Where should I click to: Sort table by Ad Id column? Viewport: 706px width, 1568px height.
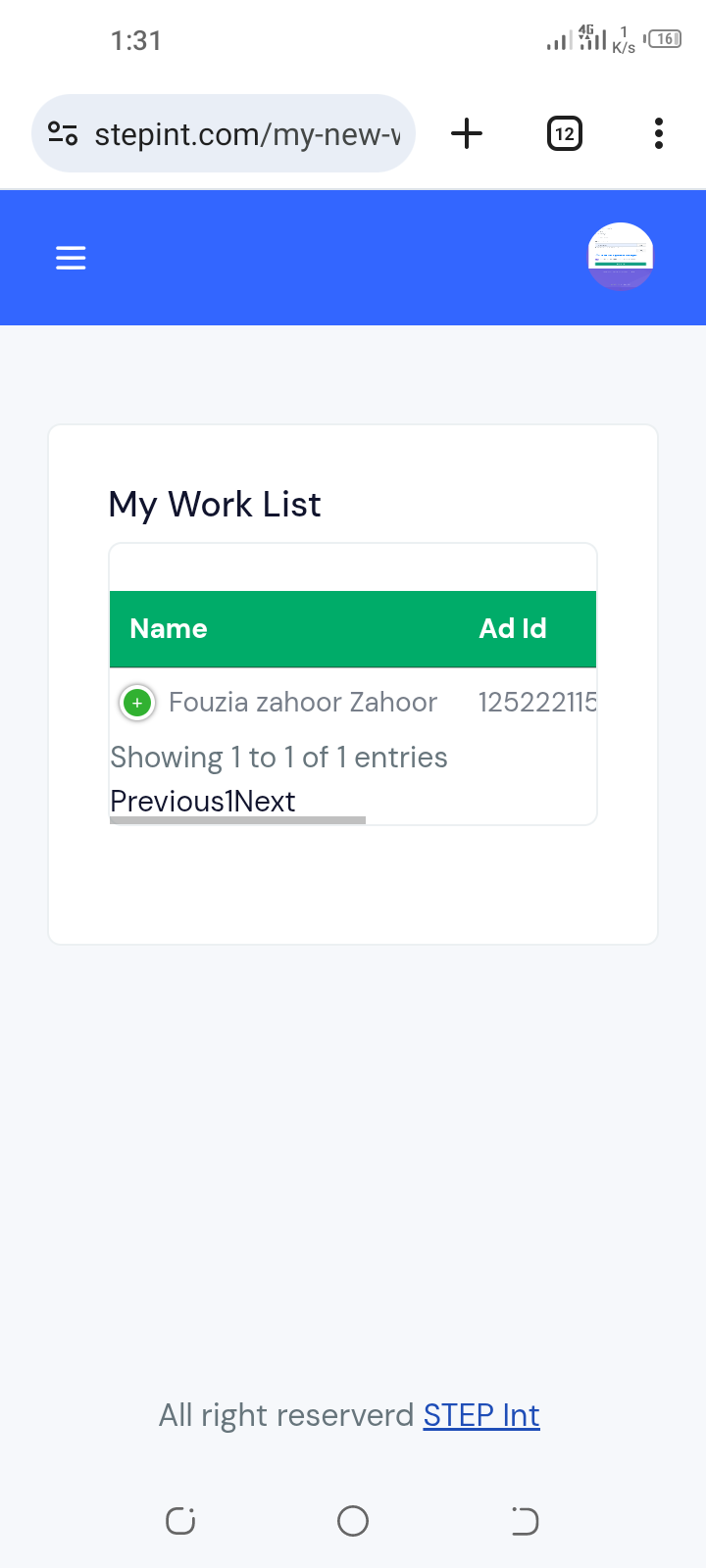(x=513, y=628)
